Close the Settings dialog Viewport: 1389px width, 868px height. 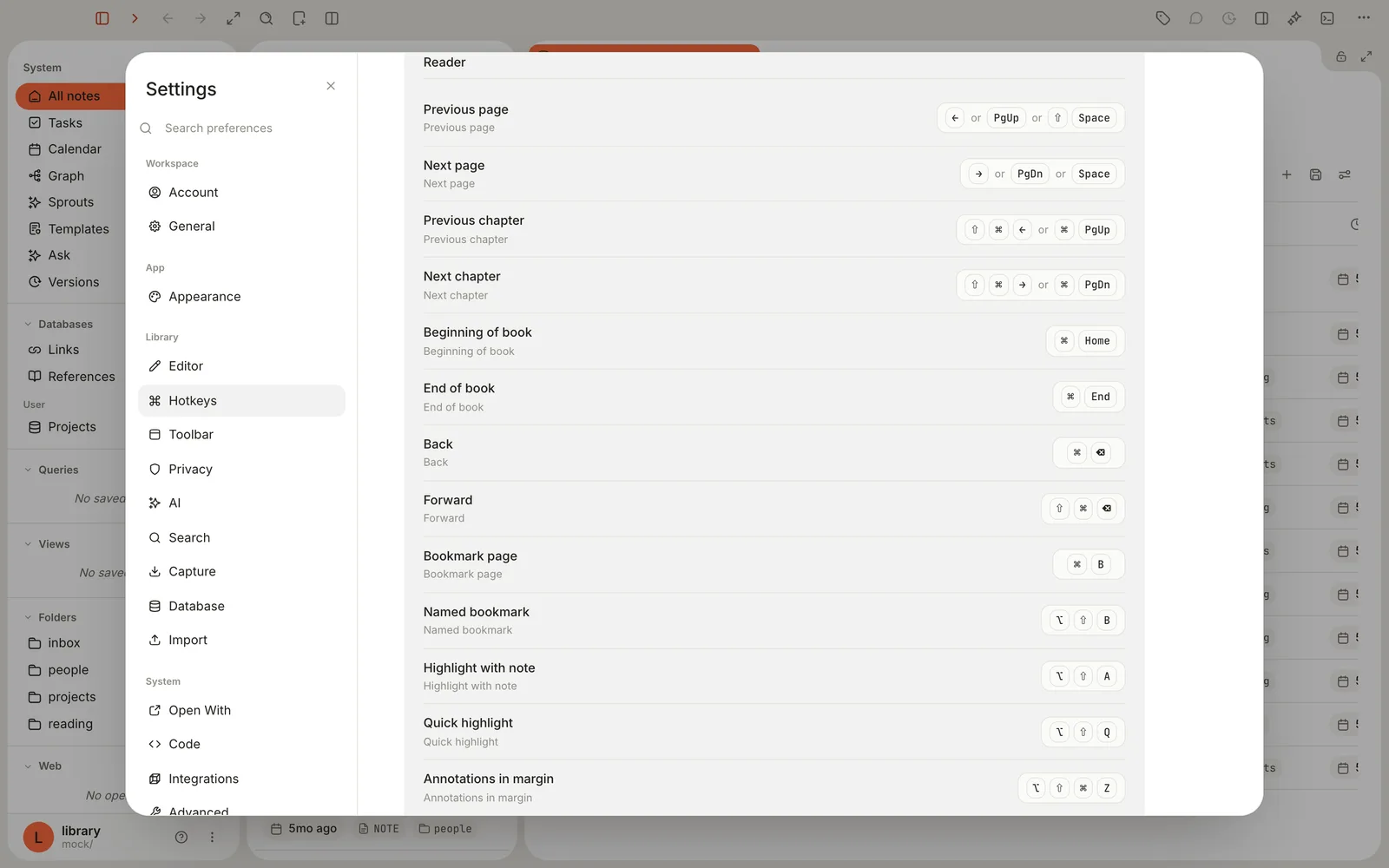(x=331, y=86)
